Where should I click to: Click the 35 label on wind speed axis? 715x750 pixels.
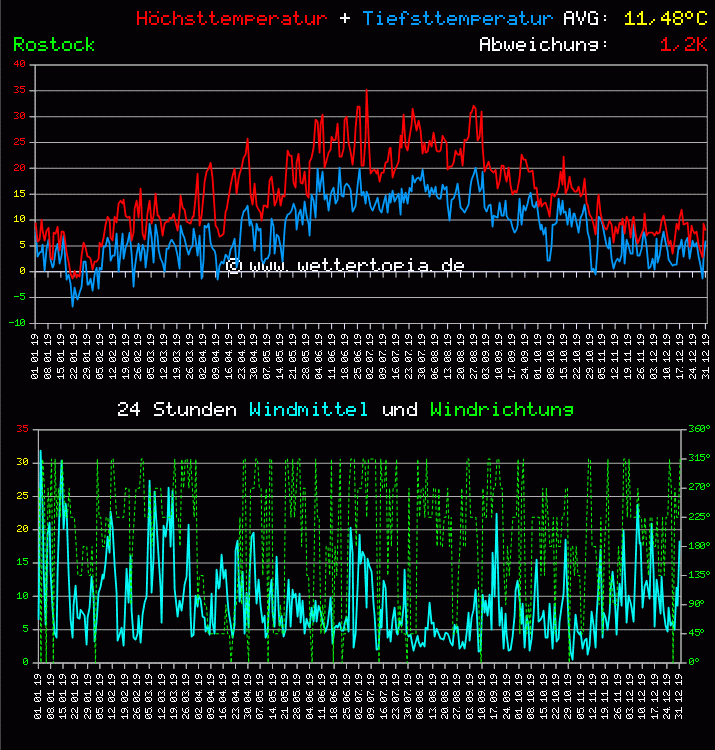[x=22, y=429]
